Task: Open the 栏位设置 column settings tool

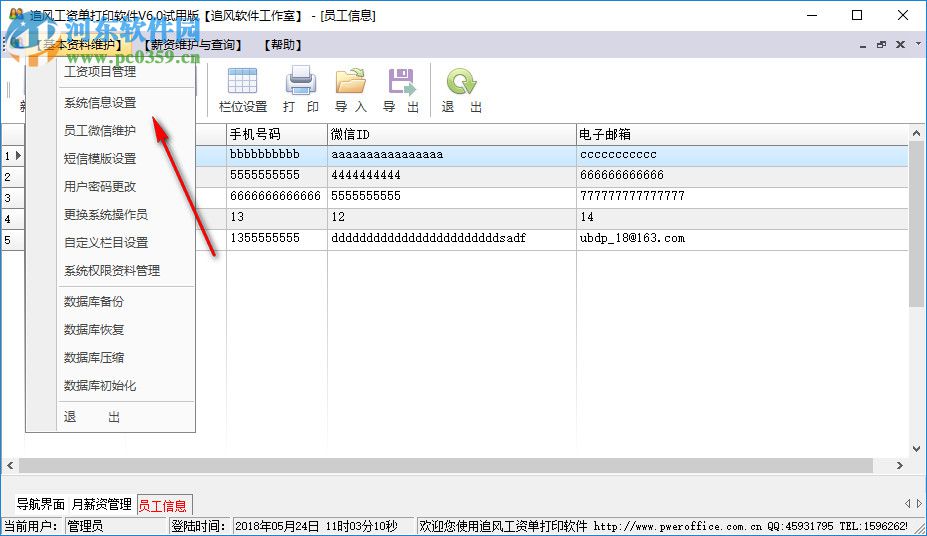Action: (x=242, y=89)
